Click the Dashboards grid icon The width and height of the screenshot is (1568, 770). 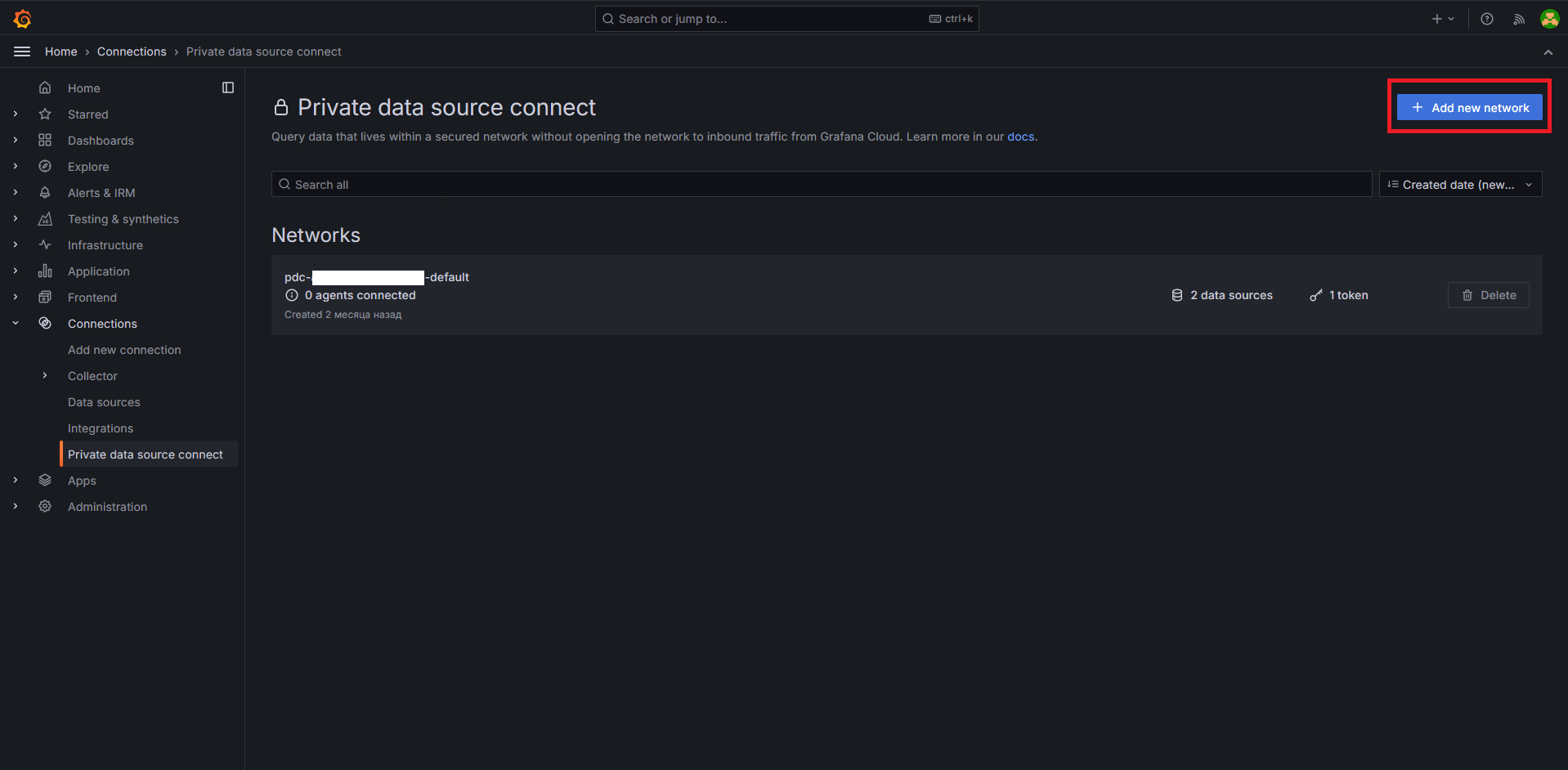click(45, 140)
